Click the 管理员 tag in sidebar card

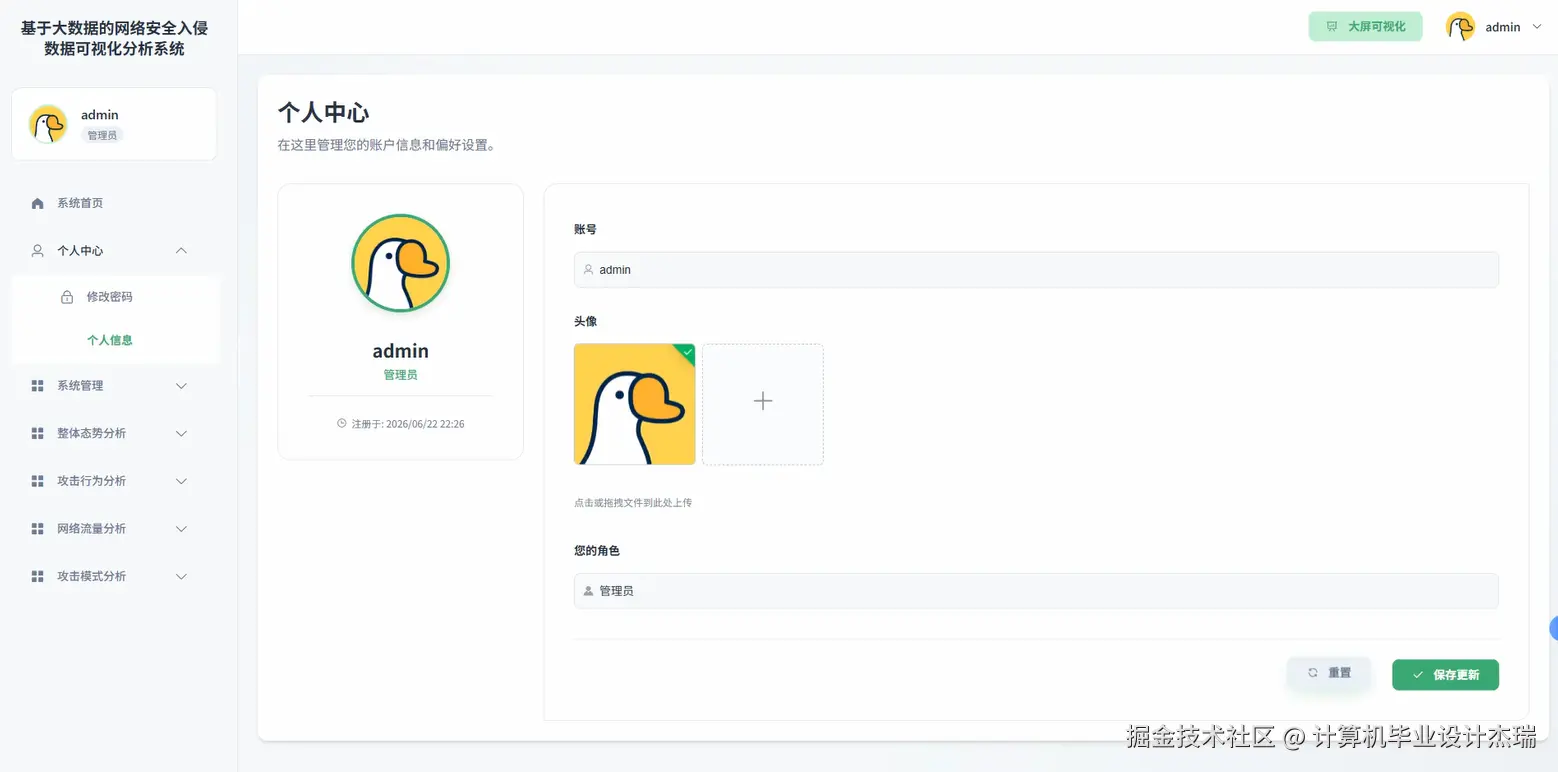(102, 135)
